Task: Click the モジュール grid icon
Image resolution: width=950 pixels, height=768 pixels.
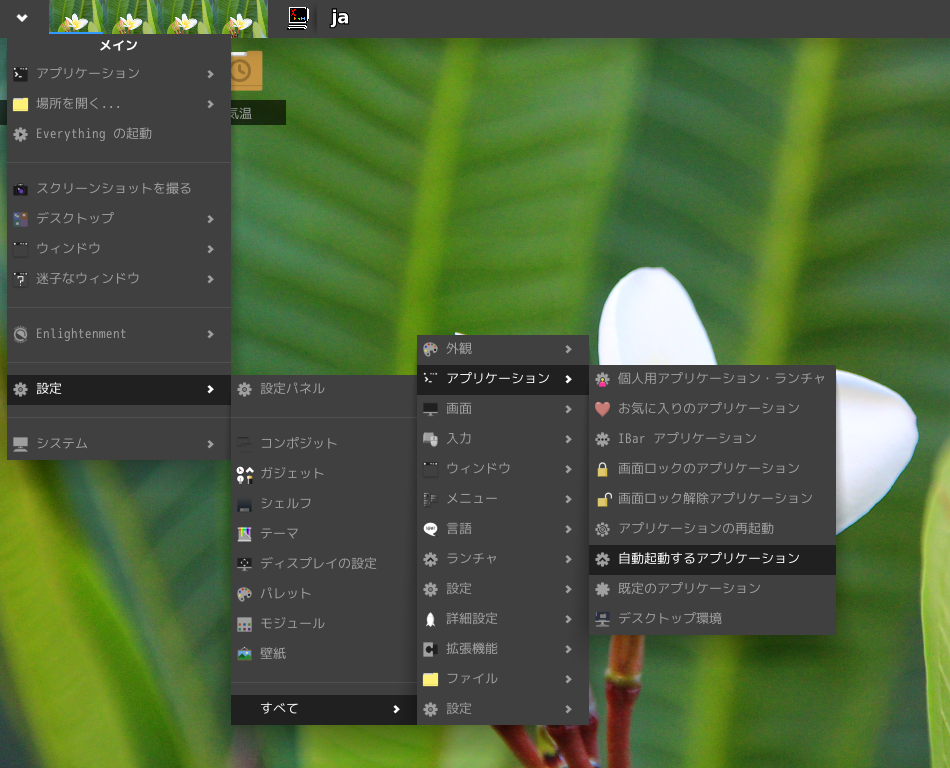Action: 244,624
